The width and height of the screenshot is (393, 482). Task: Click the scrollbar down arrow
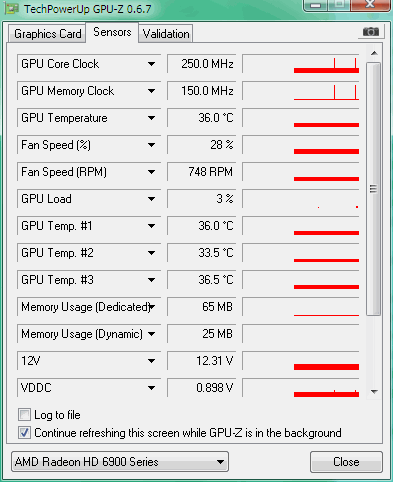[x=374, y=392]
